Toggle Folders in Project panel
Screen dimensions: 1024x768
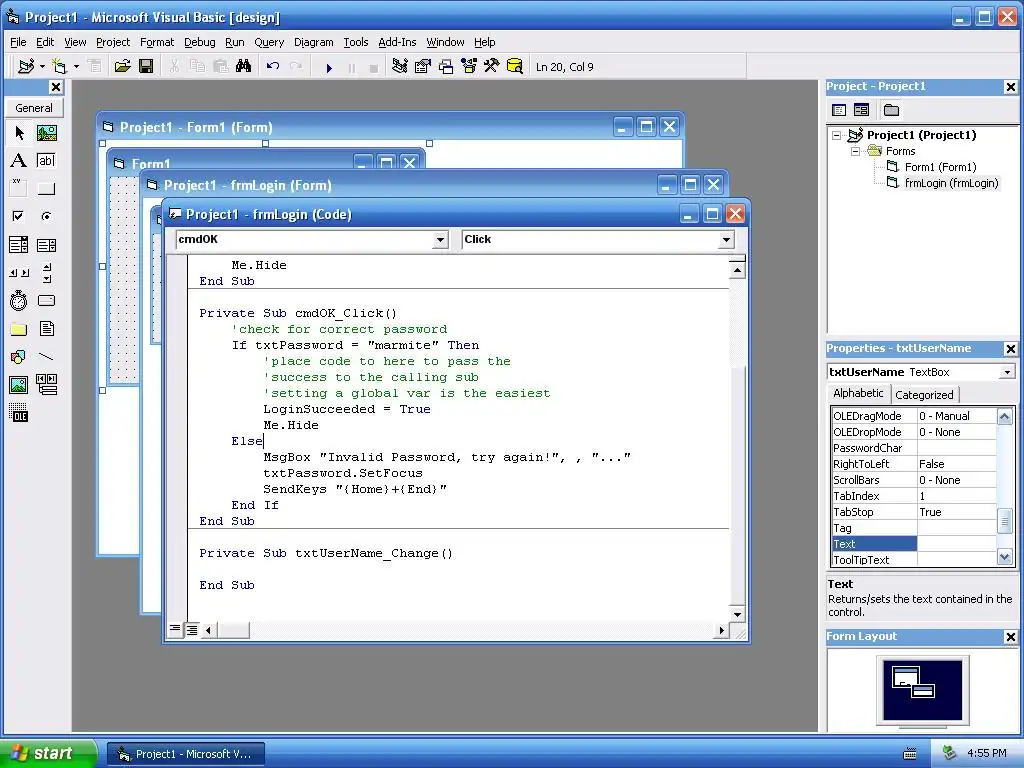coord(891,110)
